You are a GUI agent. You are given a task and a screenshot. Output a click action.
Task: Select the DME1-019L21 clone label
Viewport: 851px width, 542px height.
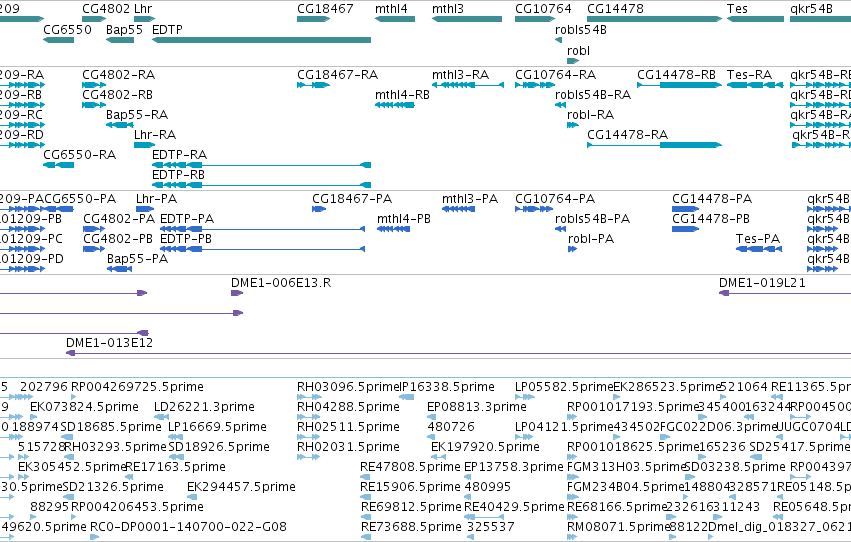click(762, 283)
